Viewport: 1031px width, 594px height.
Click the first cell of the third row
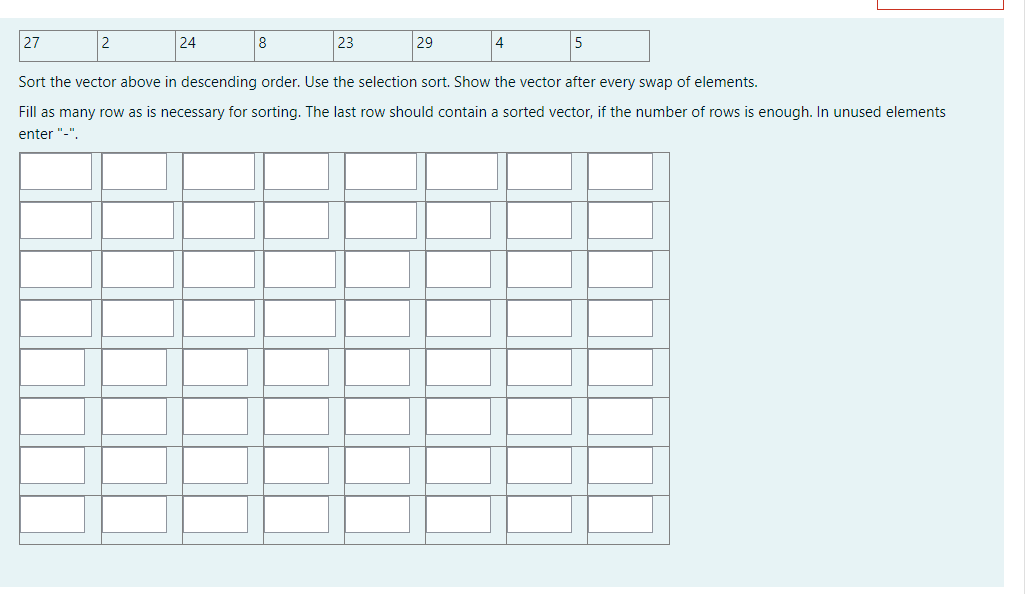(55, 270)
